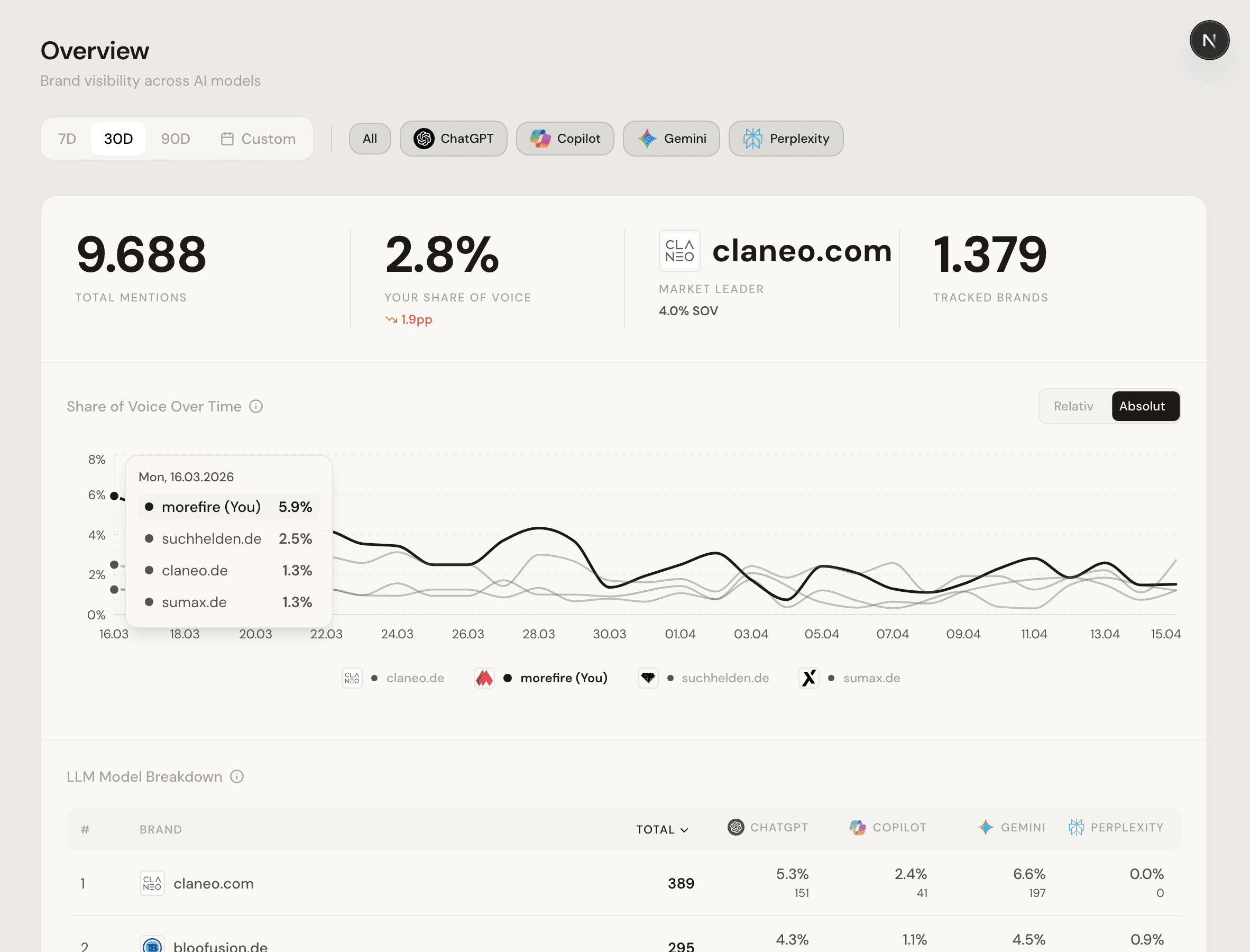Open bloofusion.de brand in table row 2
The image size is (1250, 952).
pos(220,946)
